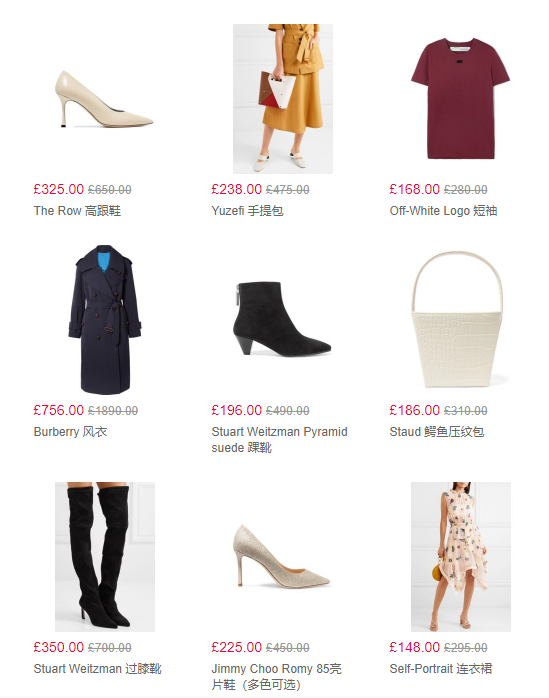Open The Row cream high heel image

pyautogui.click(x=105, y=99)
